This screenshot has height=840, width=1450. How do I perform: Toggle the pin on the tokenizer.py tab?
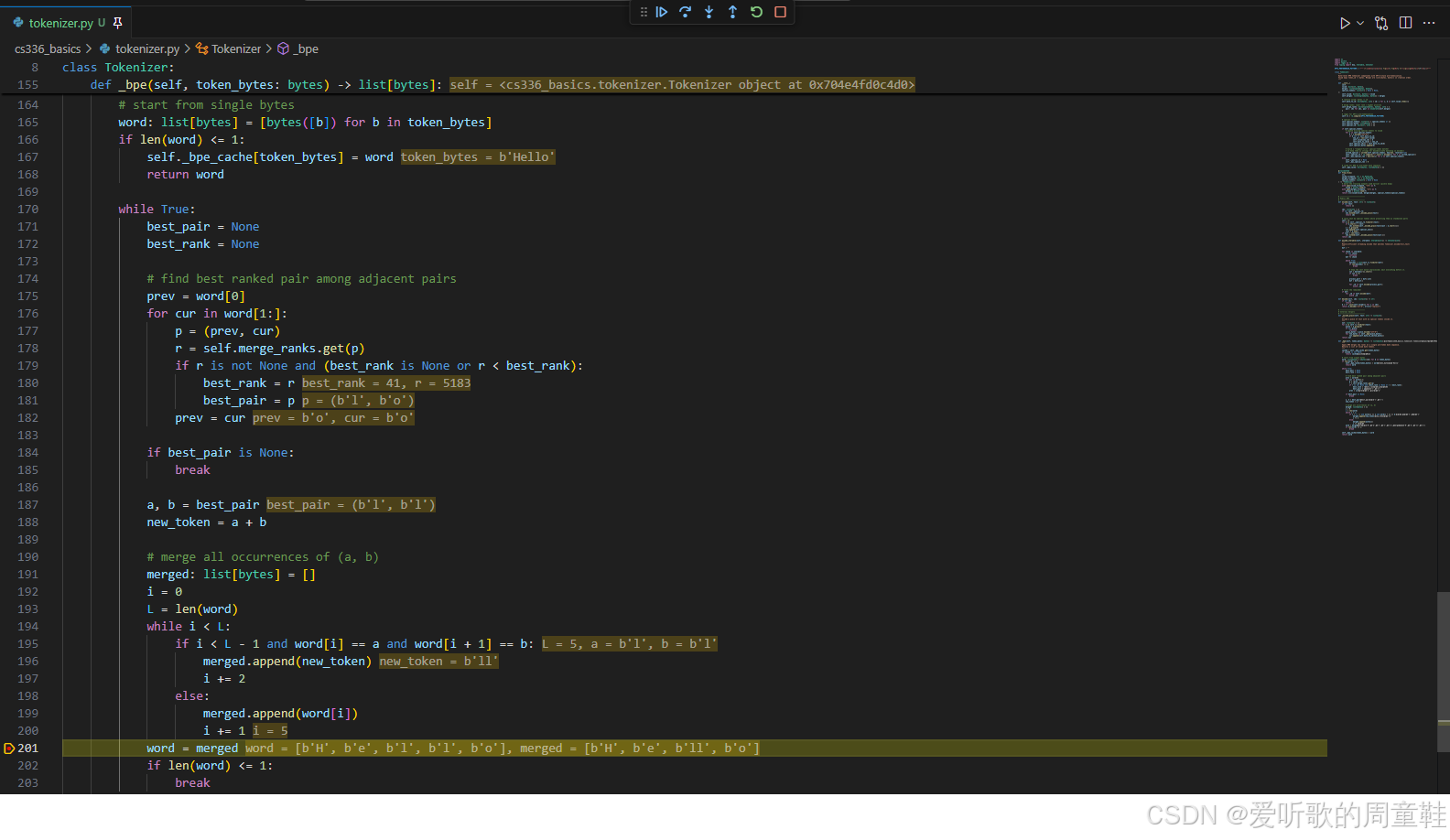117,23
